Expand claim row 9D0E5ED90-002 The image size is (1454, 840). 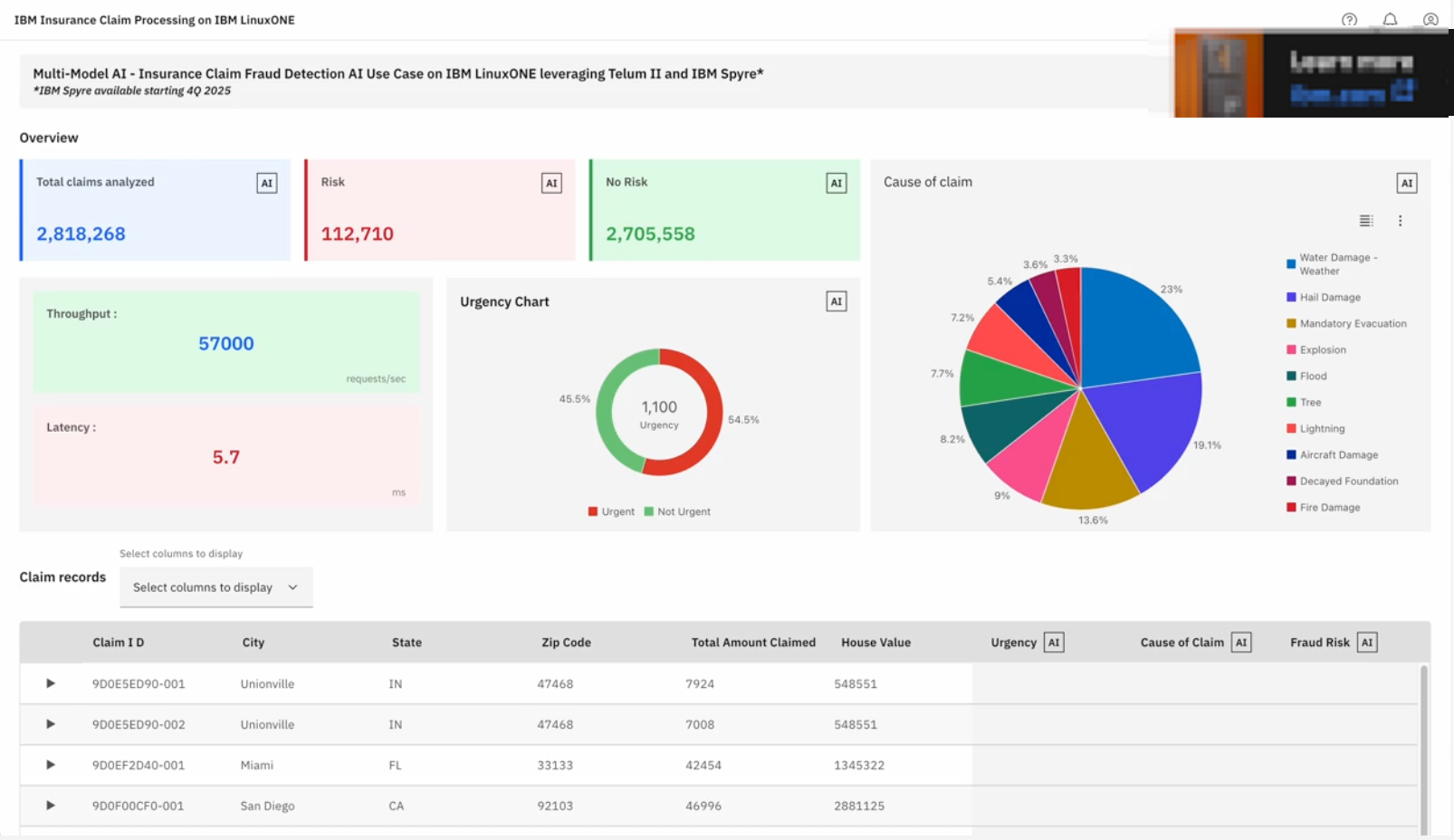pyautogui.click(x=51, y=724)
